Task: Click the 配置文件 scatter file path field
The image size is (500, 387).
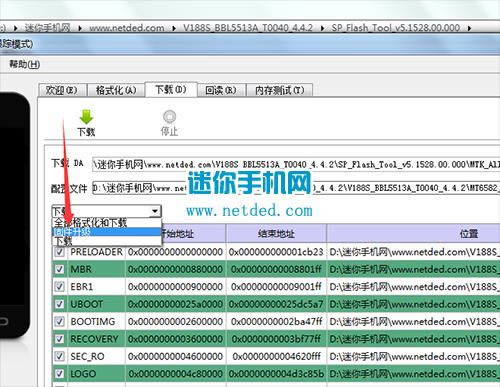Action: click(296, 188)
